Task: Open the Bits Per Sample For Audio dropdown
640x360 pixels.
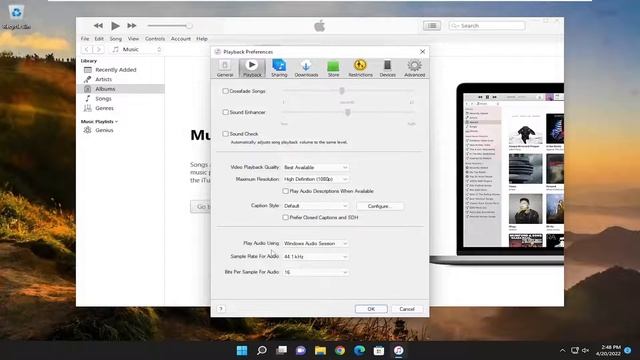Action: [316, 272]
